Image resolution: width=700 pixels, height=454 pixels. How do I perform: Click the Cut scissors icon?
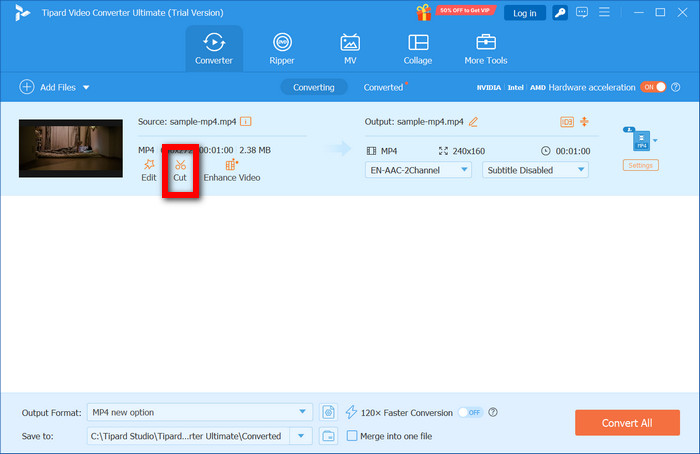pos(180,164)
